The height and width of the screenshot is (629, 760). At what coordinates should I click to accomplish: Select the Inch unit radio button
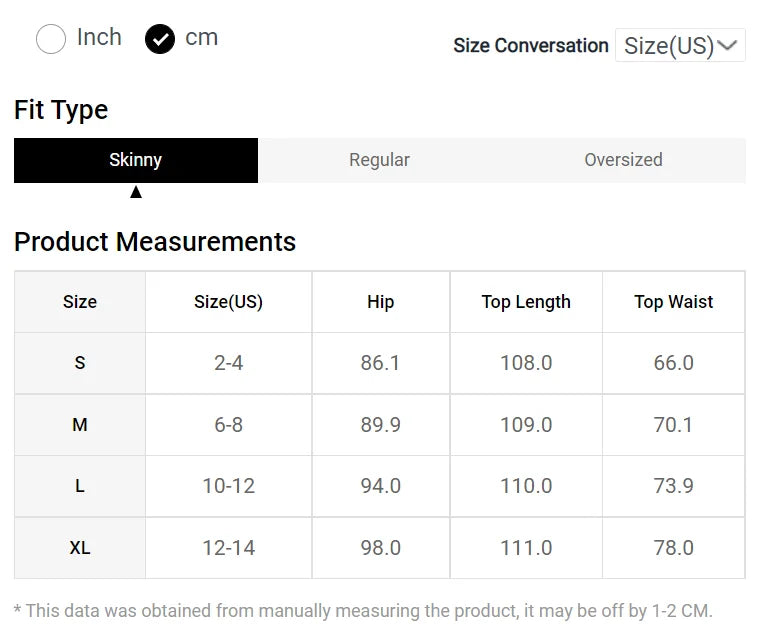50,39
